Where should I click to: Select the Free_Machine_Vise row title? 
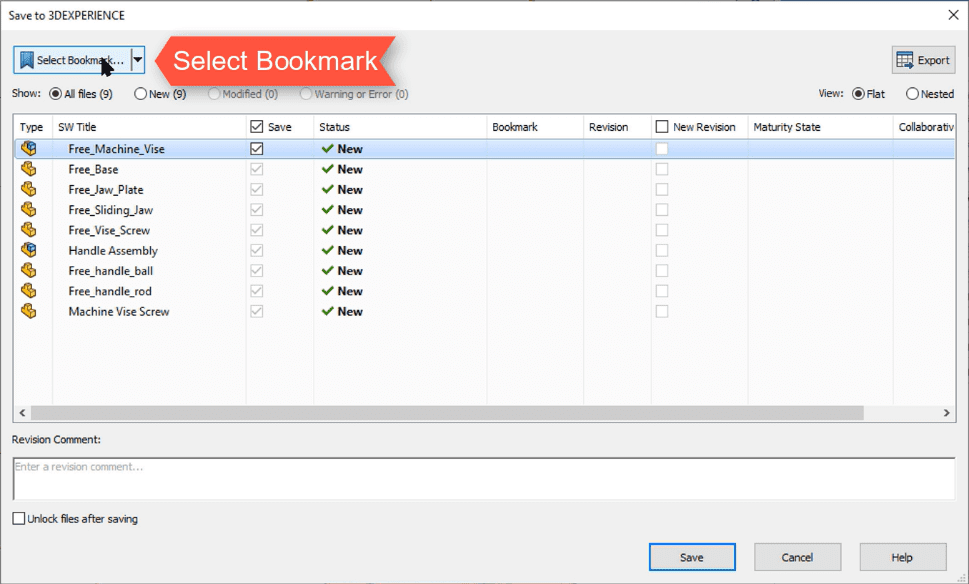(116, 149)
